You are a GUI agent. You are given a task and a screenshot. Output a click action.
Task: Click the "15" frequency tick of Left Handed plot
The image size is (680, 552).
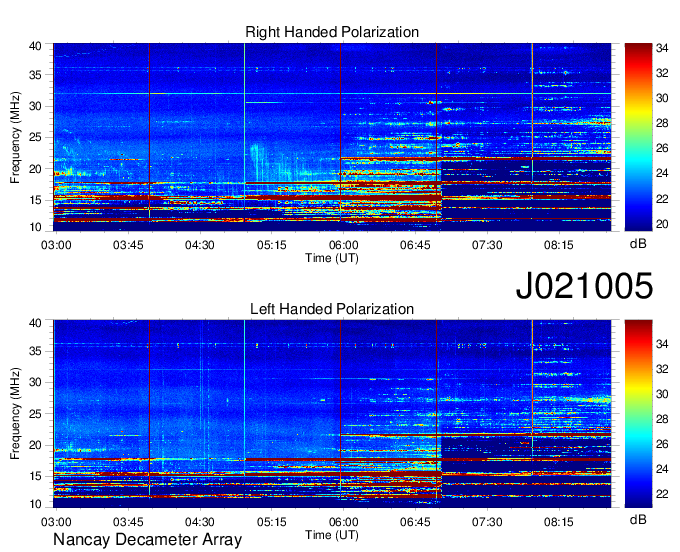(35, 477)
